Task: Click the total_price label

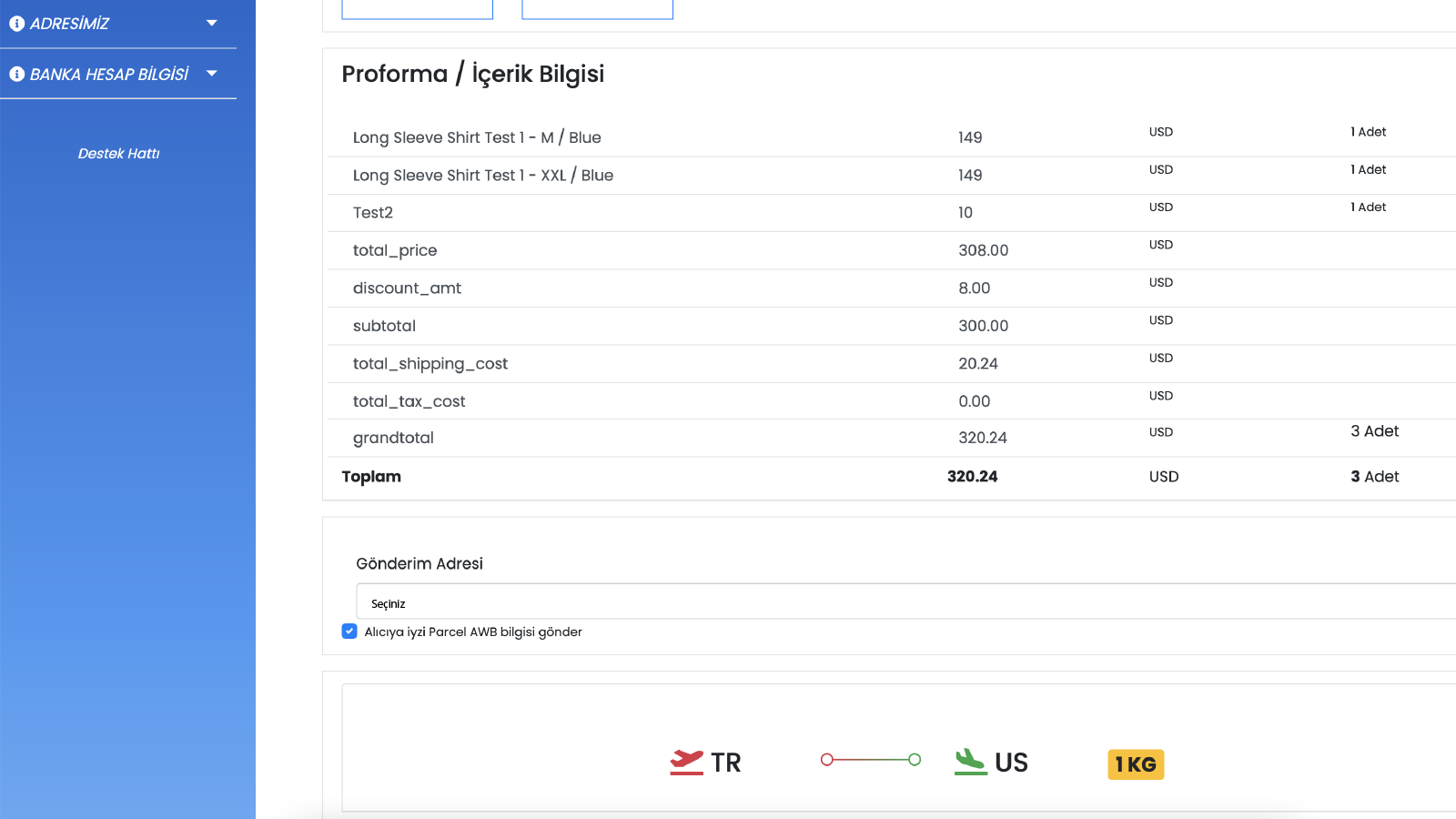Action: point(395,250)
